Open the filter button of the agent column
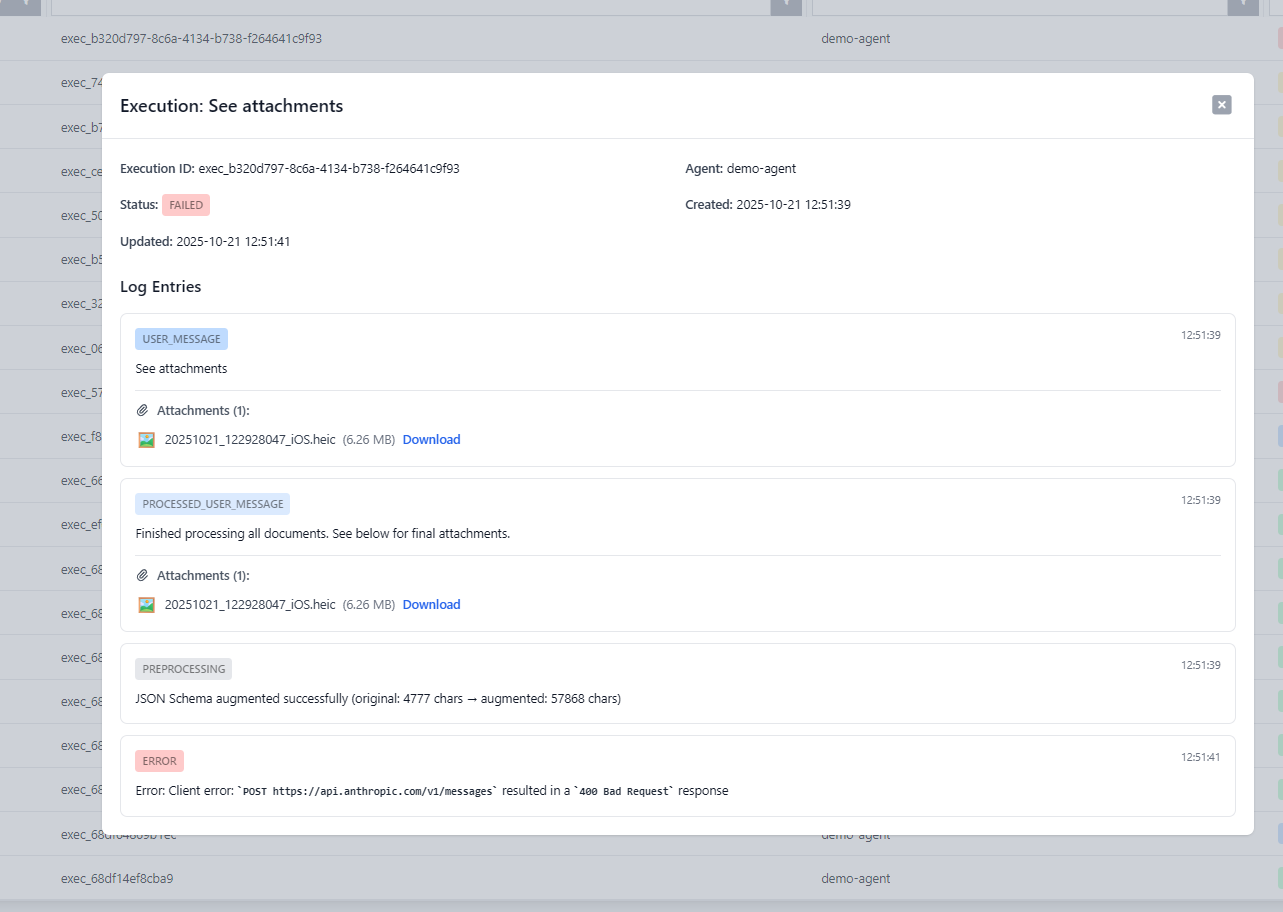This screenshot has width=1283, height=912. point(1242,6)
